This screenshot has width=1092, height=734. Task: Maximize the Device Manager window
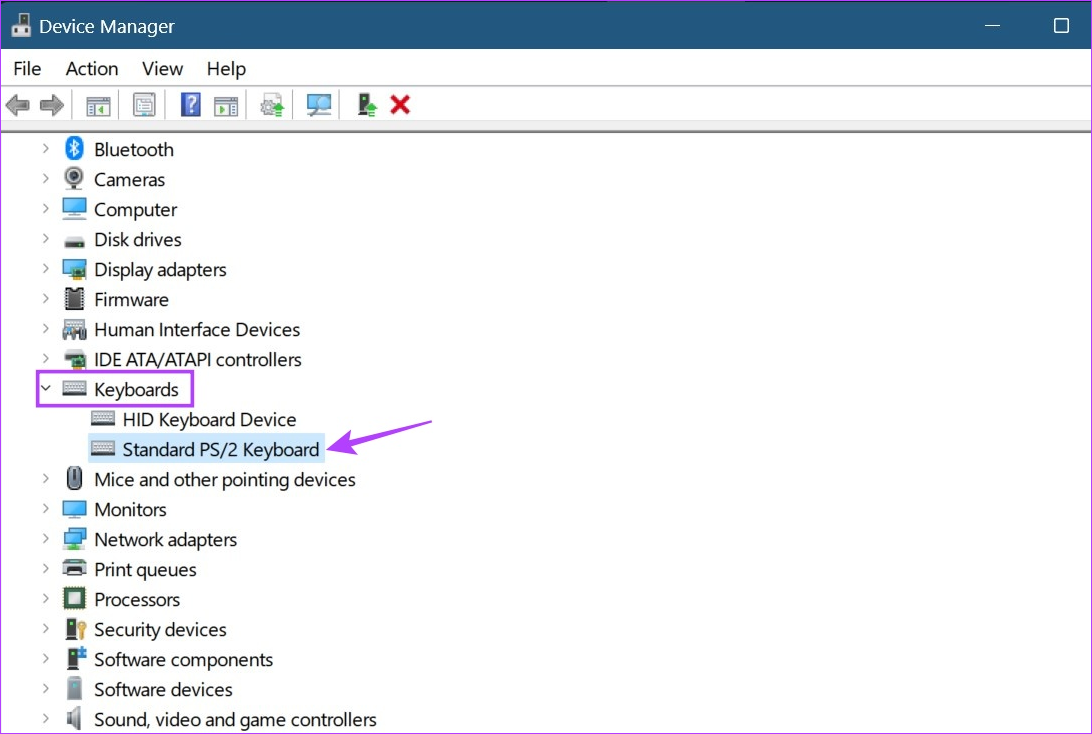pos(1061,26)
